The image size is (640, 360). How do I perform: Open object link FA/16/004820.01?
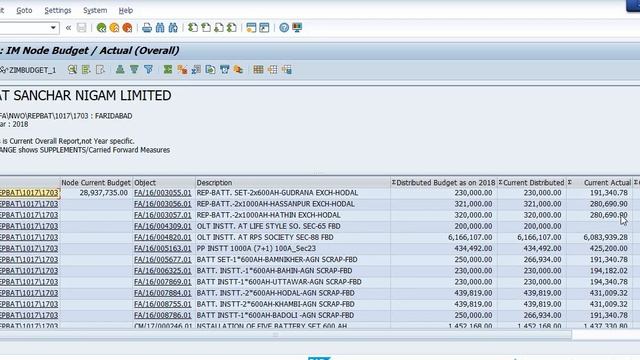[162, 237]
